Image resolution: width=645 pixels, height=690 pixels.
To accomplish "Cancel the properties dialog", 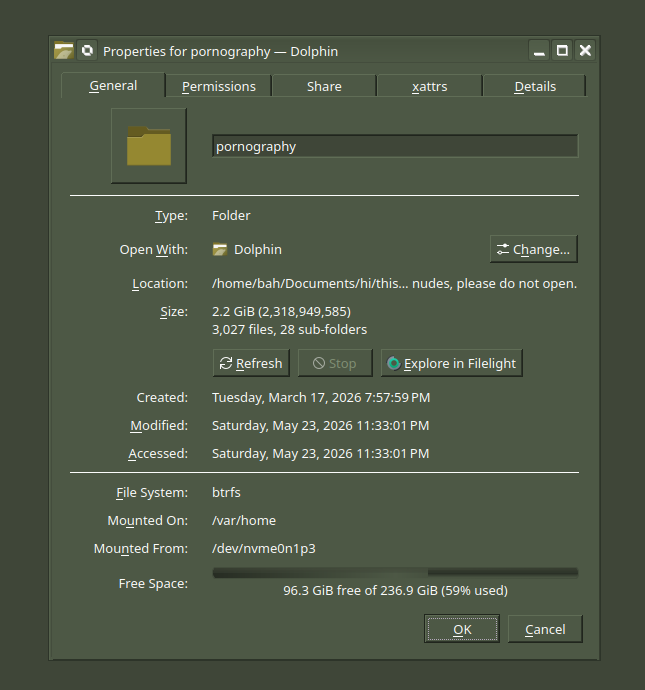I will (x=545, y=629).
